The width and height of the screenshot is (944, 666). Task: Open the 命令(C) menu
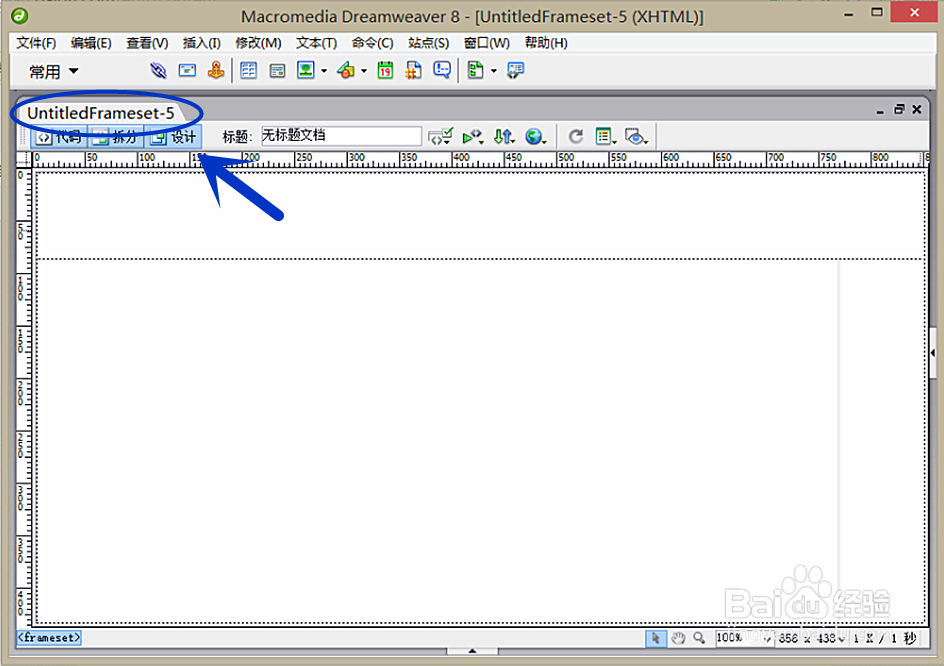pos(373,43)
